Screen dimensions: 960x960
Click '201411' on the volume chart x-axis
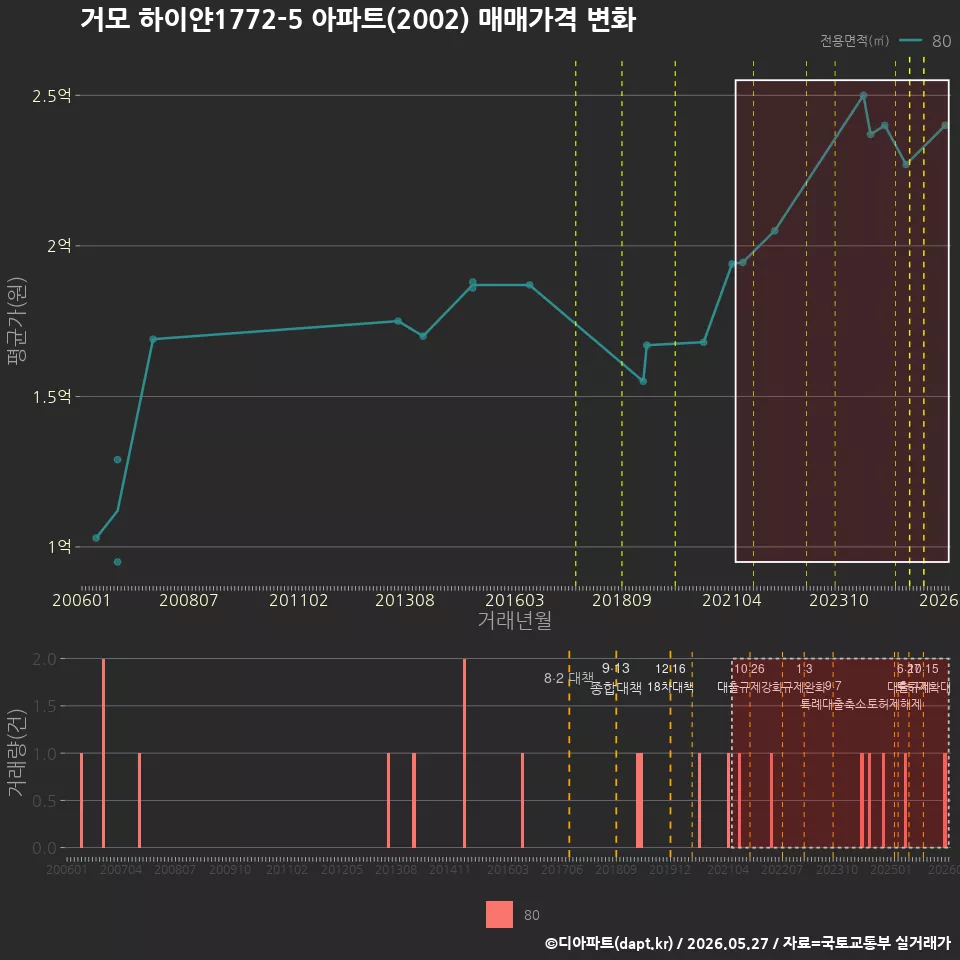450,869
